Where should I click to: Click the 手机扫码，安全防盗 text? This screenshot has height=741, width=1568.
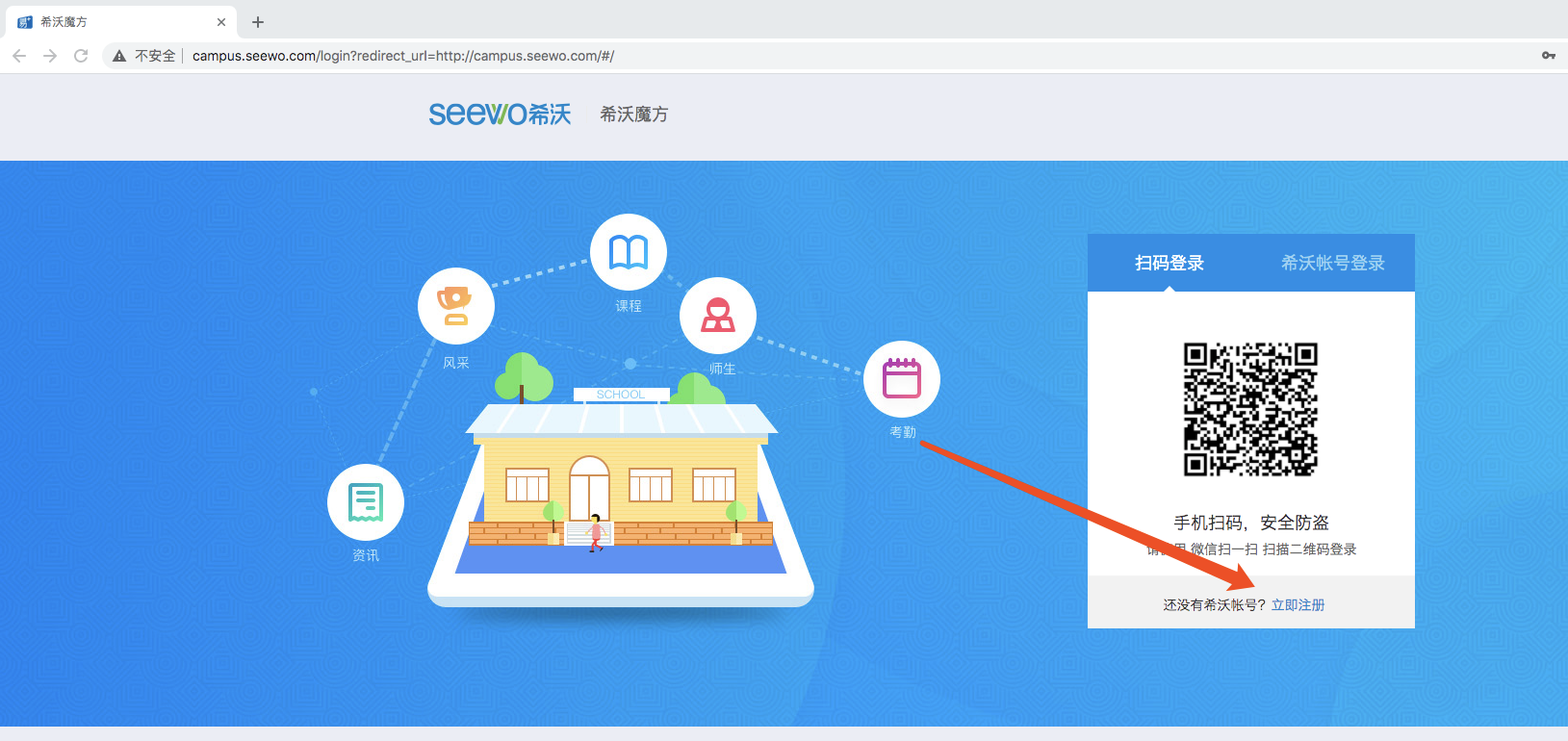[1250, 523]
